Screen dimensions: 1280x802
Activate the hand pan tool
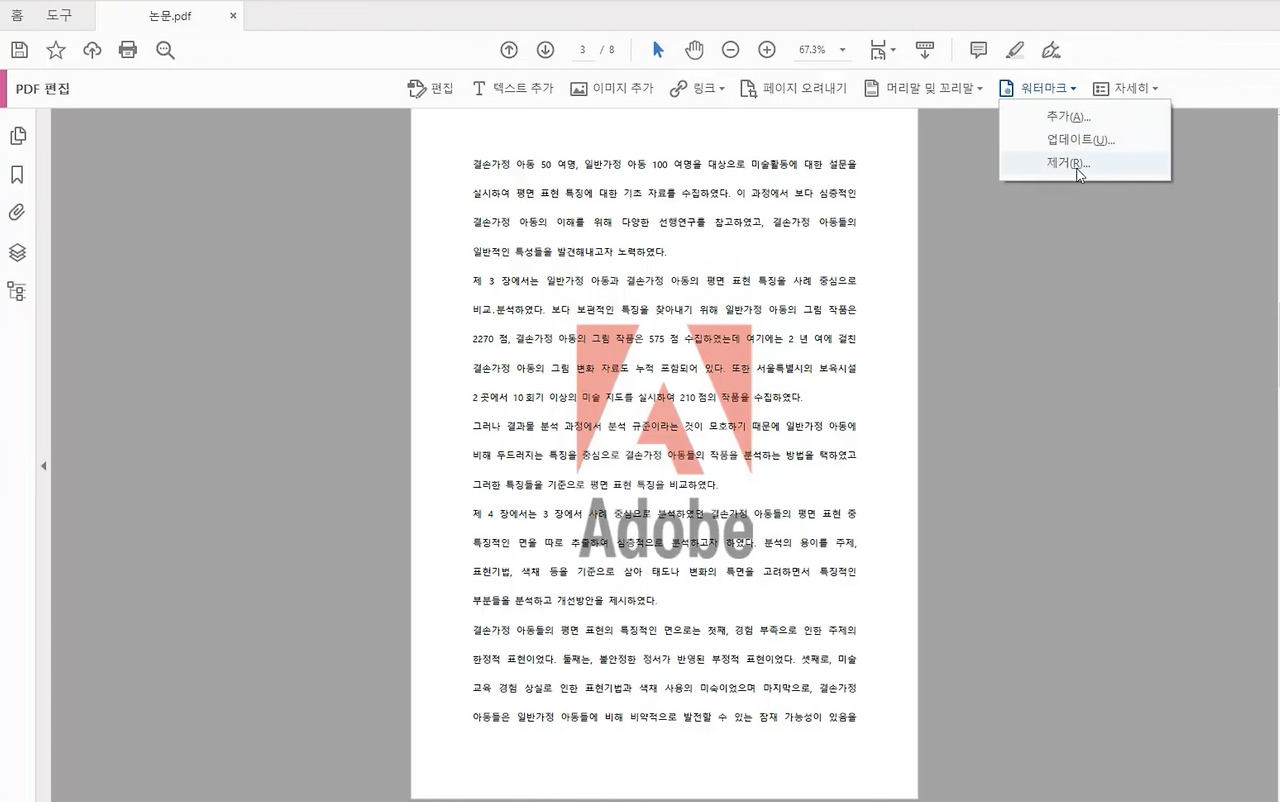click(x=694, y=50)
